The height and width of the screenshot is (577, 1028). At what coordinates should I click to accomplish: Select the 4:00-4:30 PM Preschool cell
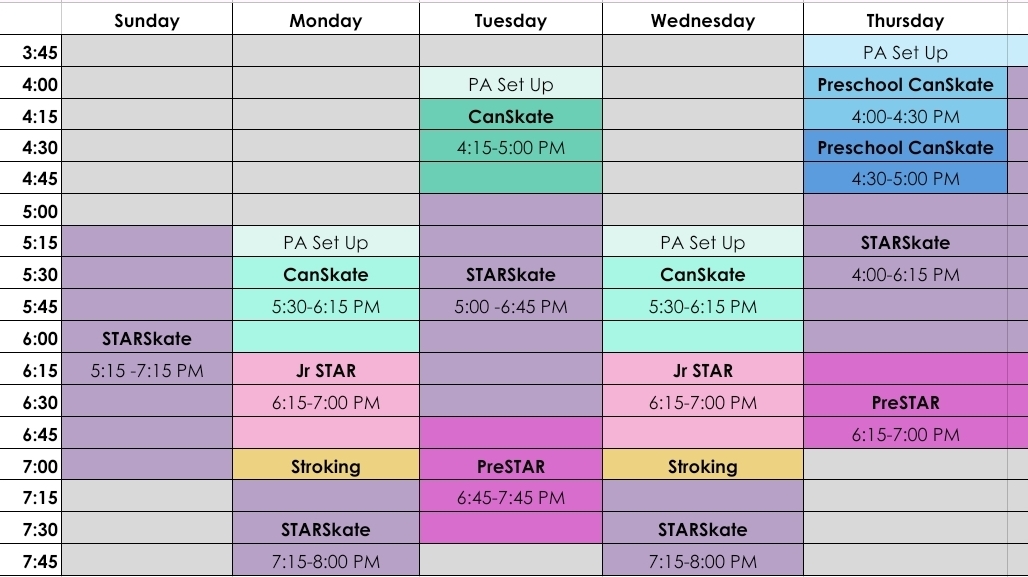905,116
